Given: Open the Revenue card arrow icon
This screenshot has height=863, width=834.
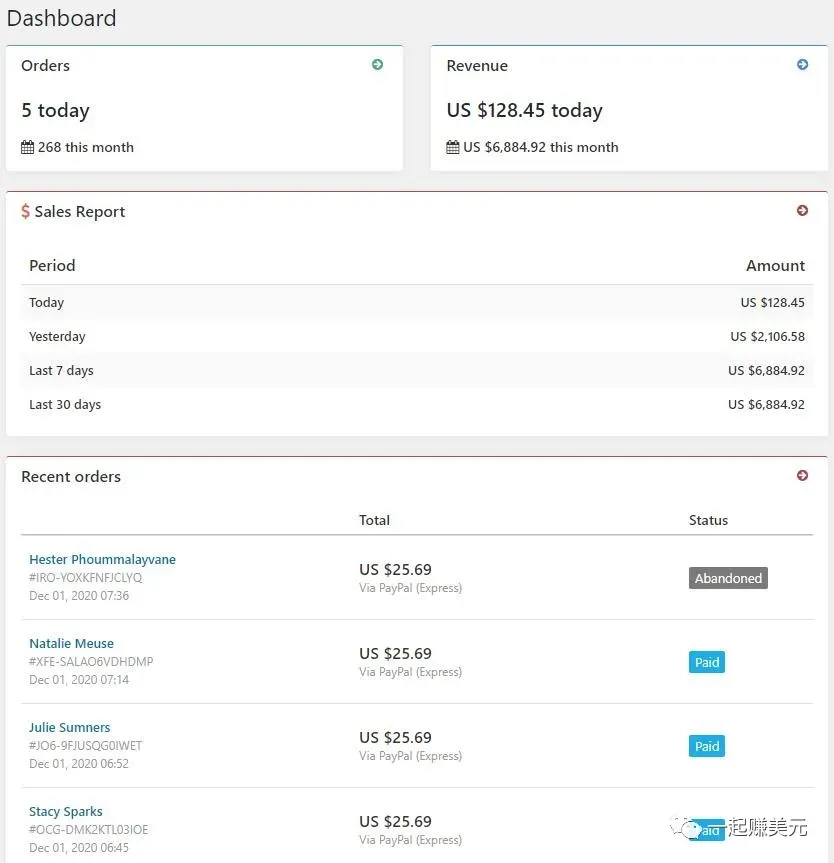Looking at the screenshot, I should tap(802, 65).
